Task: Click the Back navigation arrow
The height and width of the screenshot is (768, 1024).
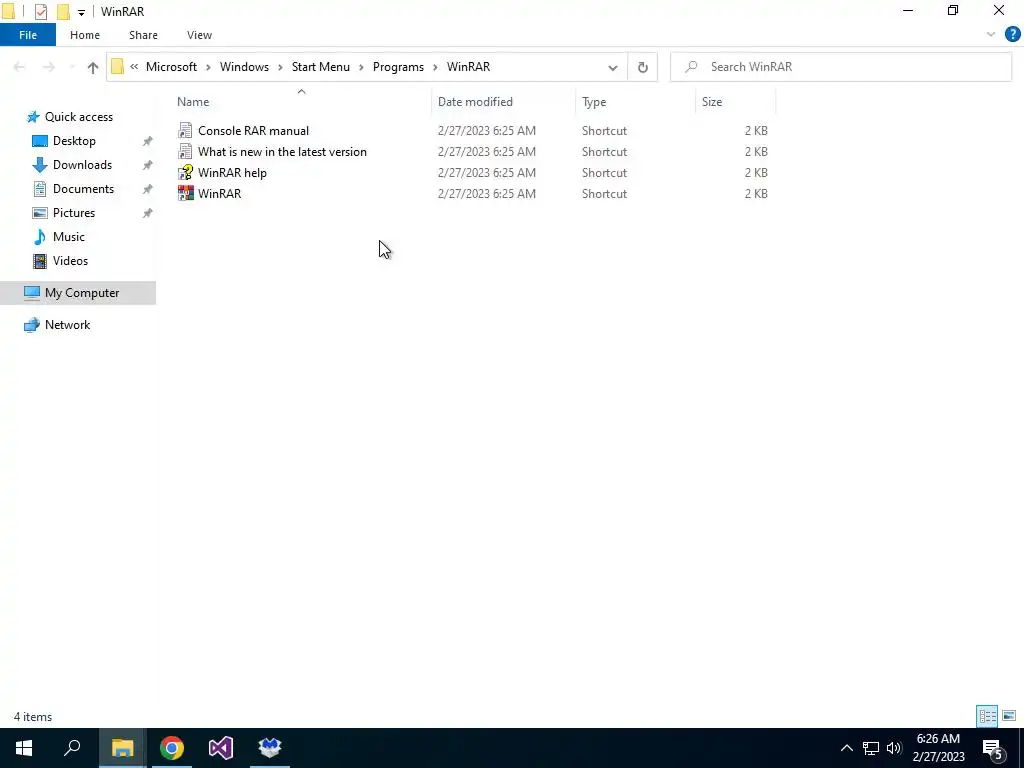Action: (x=19, y=67)
